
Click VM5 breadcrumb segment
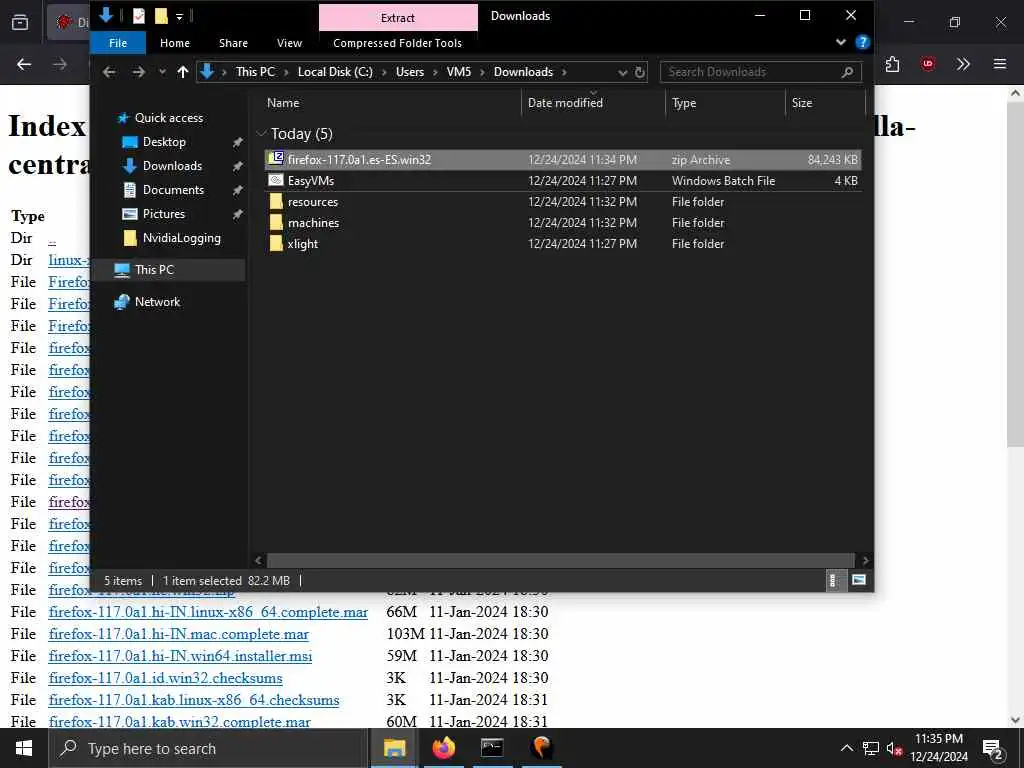[x=458, y=72]
